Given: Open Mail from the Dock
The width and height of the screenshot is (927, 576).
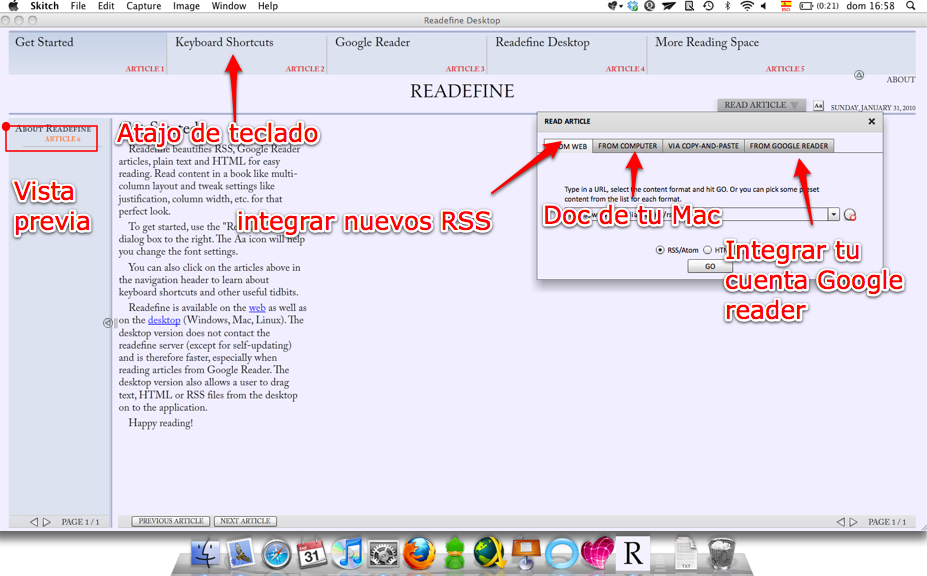Looking at the screenshot, I should 241,554.
